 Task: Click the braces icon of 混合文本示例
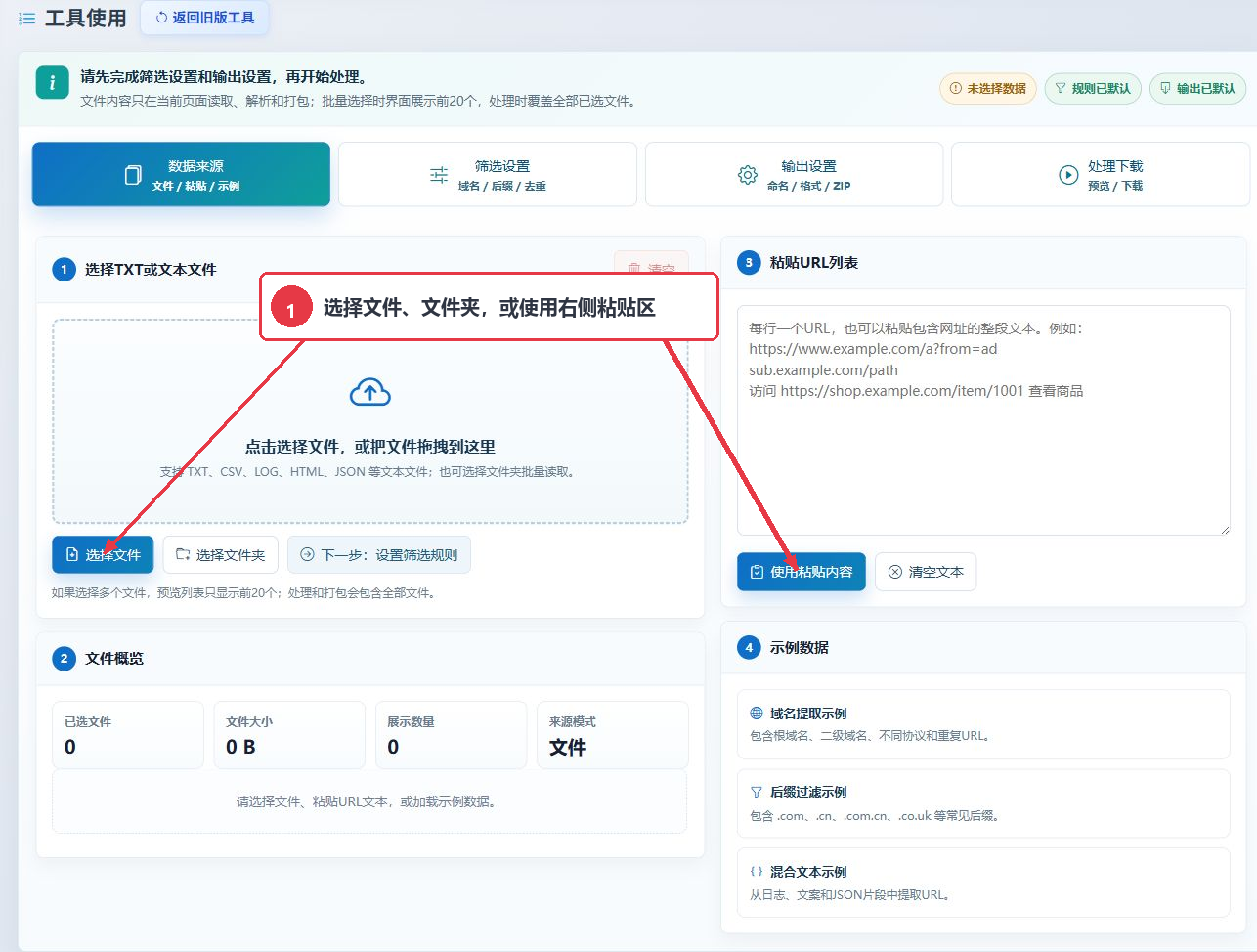(x=757, y=871)
